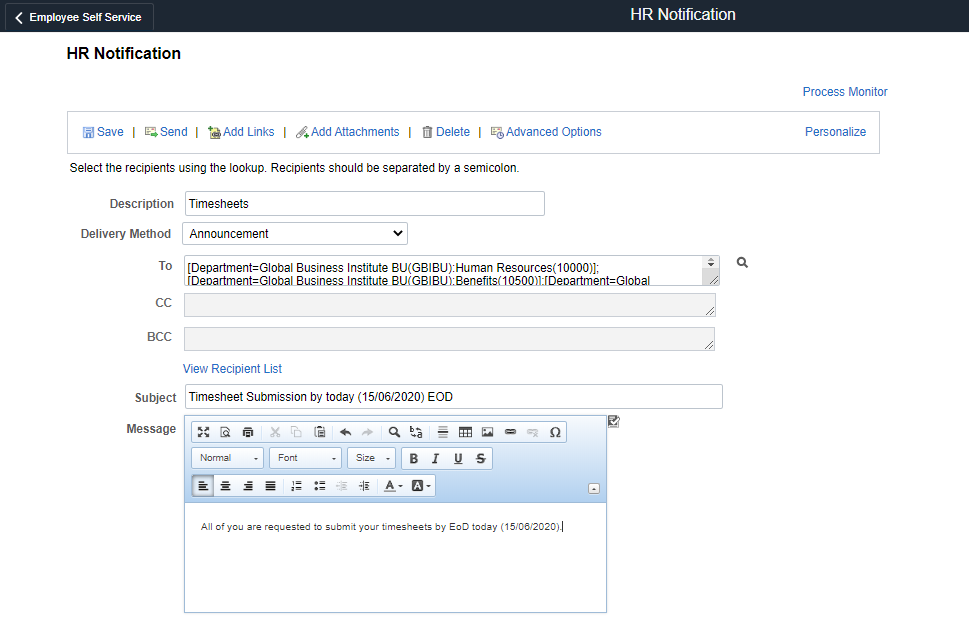Click in the Description field
The image size is (969, 628).
coord(365,203)
